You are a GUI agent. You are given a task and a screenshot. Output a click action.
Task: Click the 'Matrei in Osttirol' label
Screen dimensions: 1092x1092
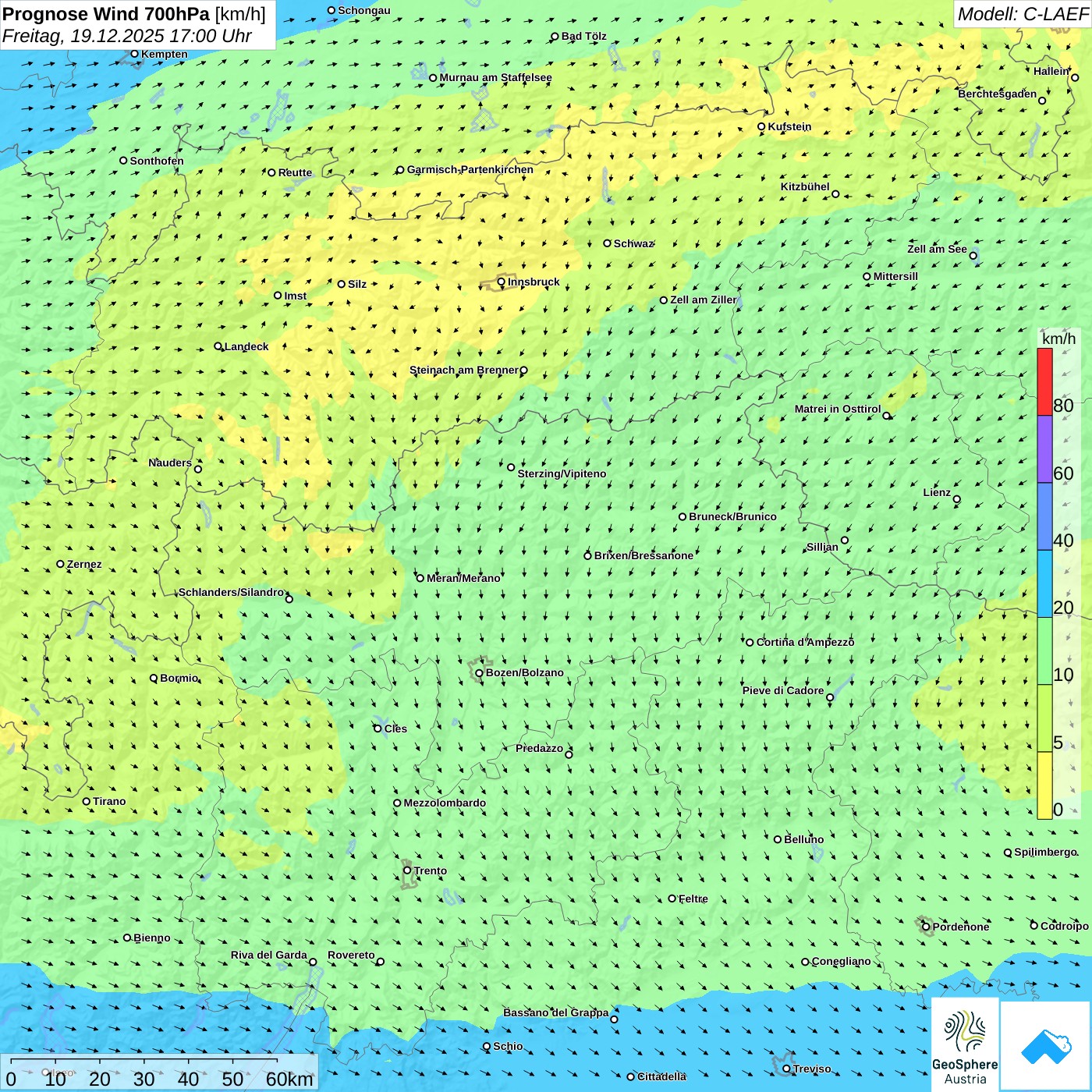[x=838, y=409]
